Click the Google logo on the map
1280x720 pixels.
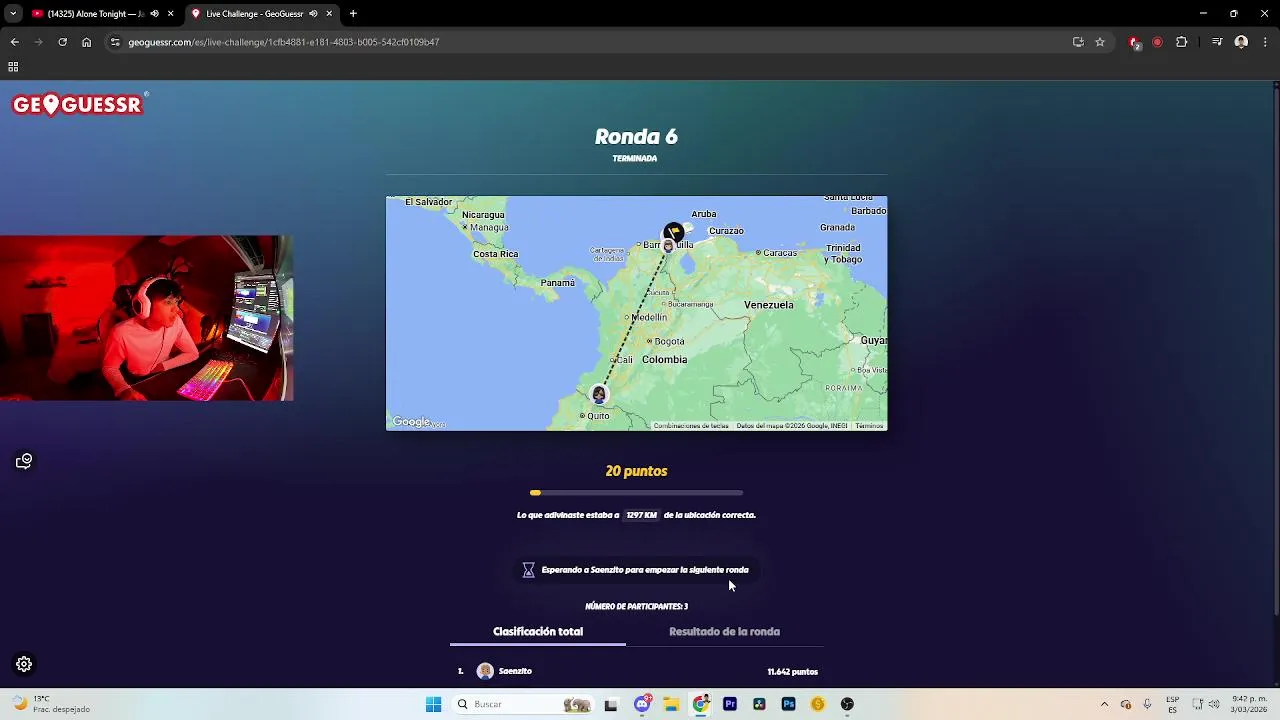pos(411,422)
